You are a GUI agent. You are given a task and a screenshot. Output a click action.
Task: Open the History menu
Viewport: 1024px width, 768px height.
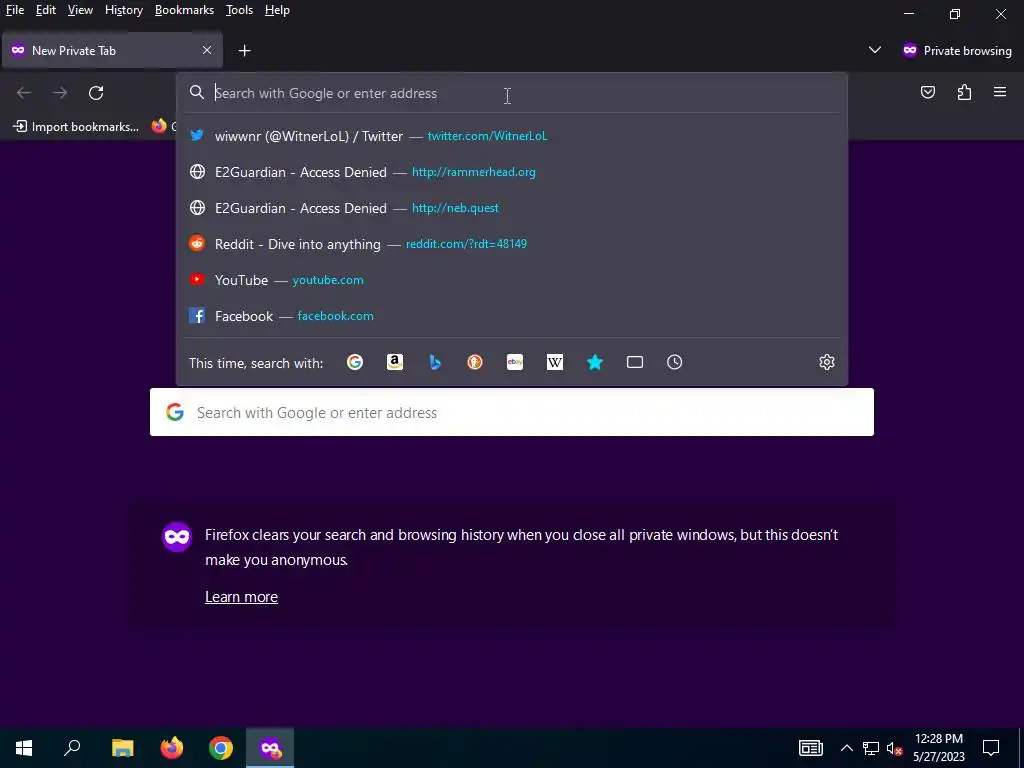(x=124, y=10)
